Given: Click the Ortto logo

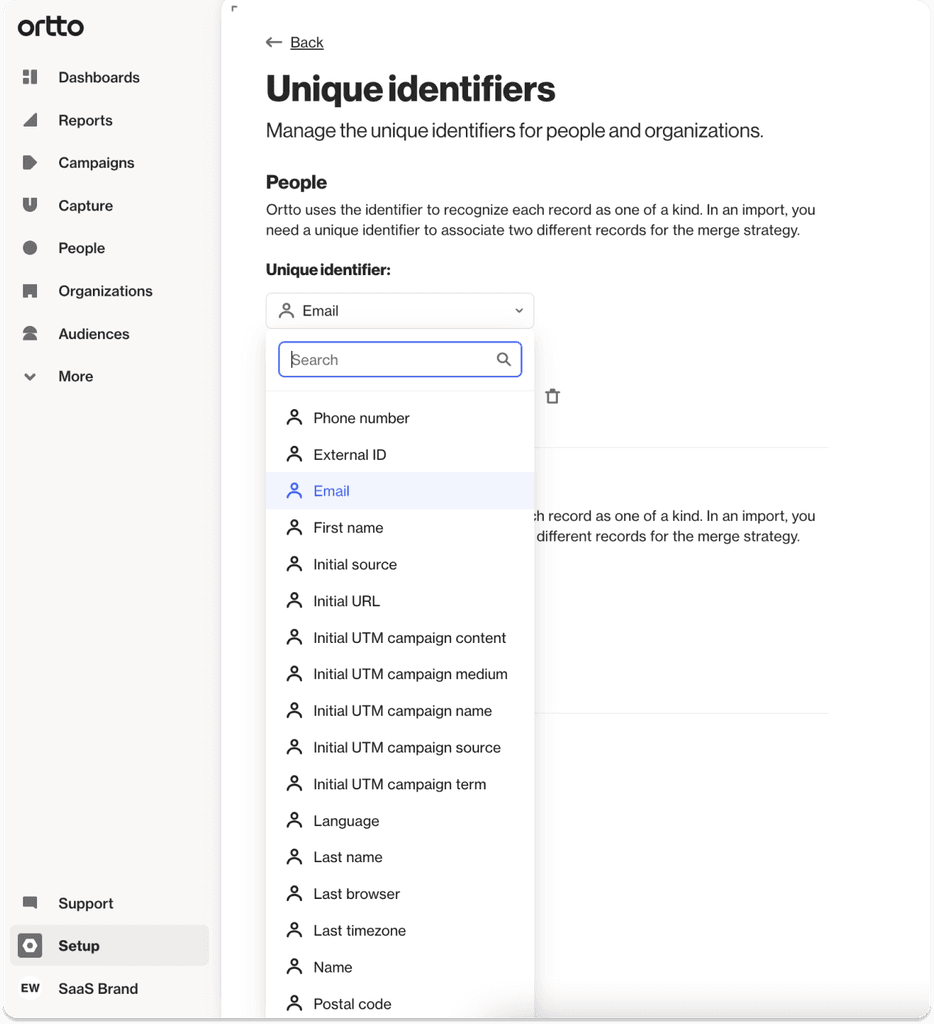Looking at the screenshot, I should pos(49,27).
